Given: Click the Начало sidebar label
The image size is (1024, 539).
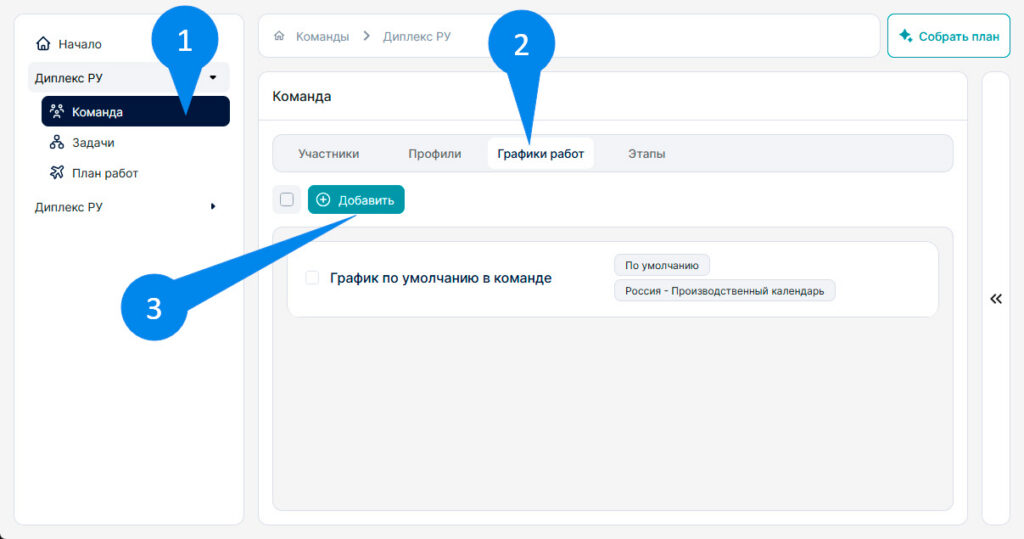Looking at the screenshot, I should 80,44.
